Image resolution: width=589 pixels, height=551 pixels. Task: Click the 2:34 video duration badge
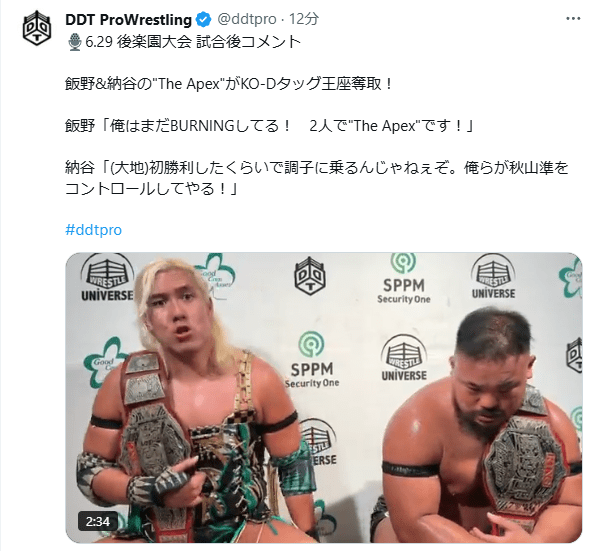[x=98, y=521]
